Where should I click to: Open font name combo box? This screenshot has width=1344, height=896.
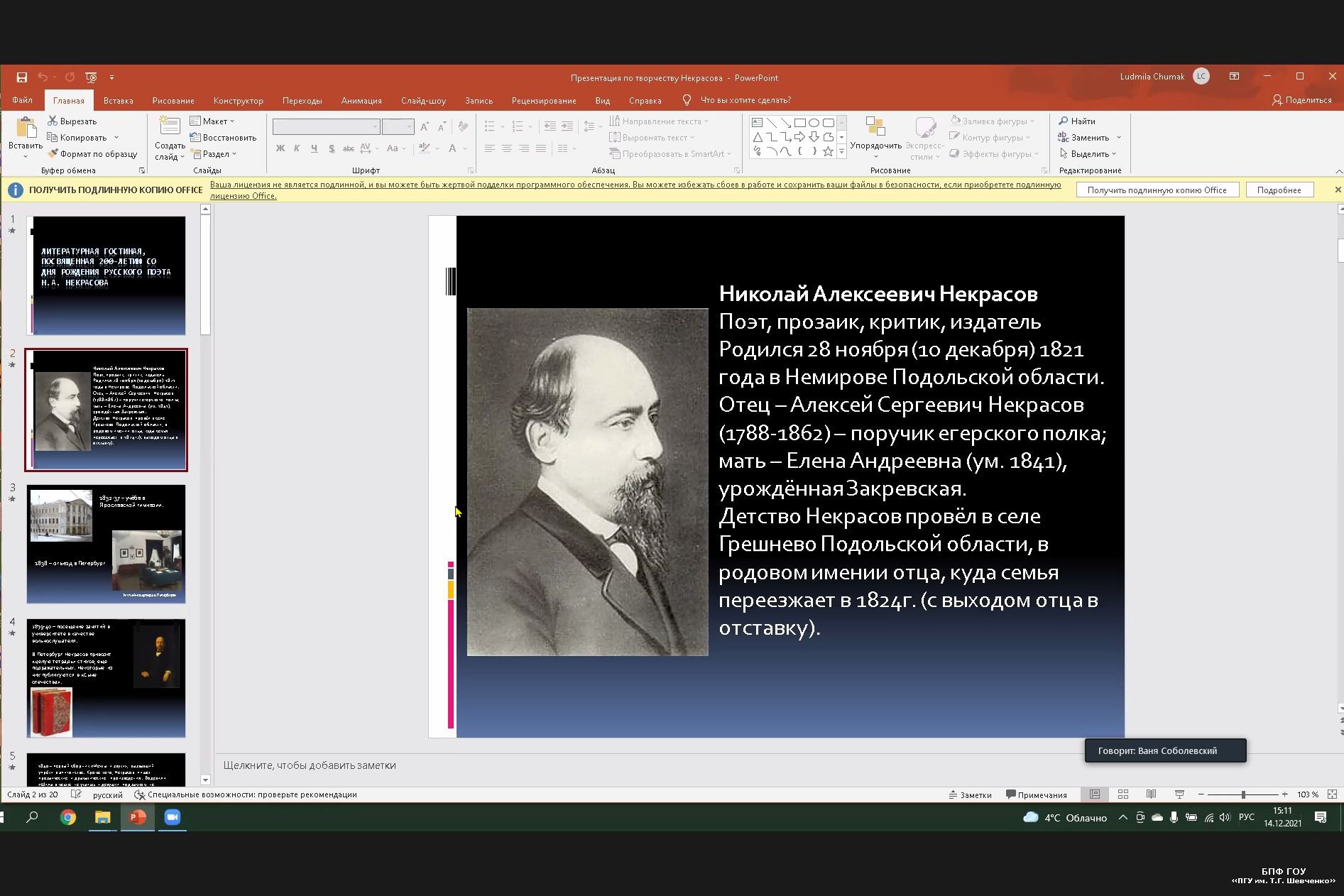point(326,127)
